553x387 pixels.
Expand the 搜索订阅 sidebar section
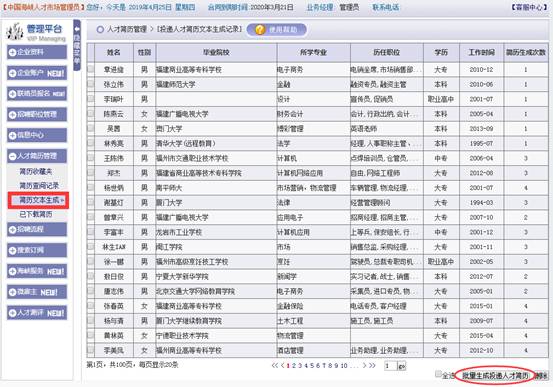(37, 250)
